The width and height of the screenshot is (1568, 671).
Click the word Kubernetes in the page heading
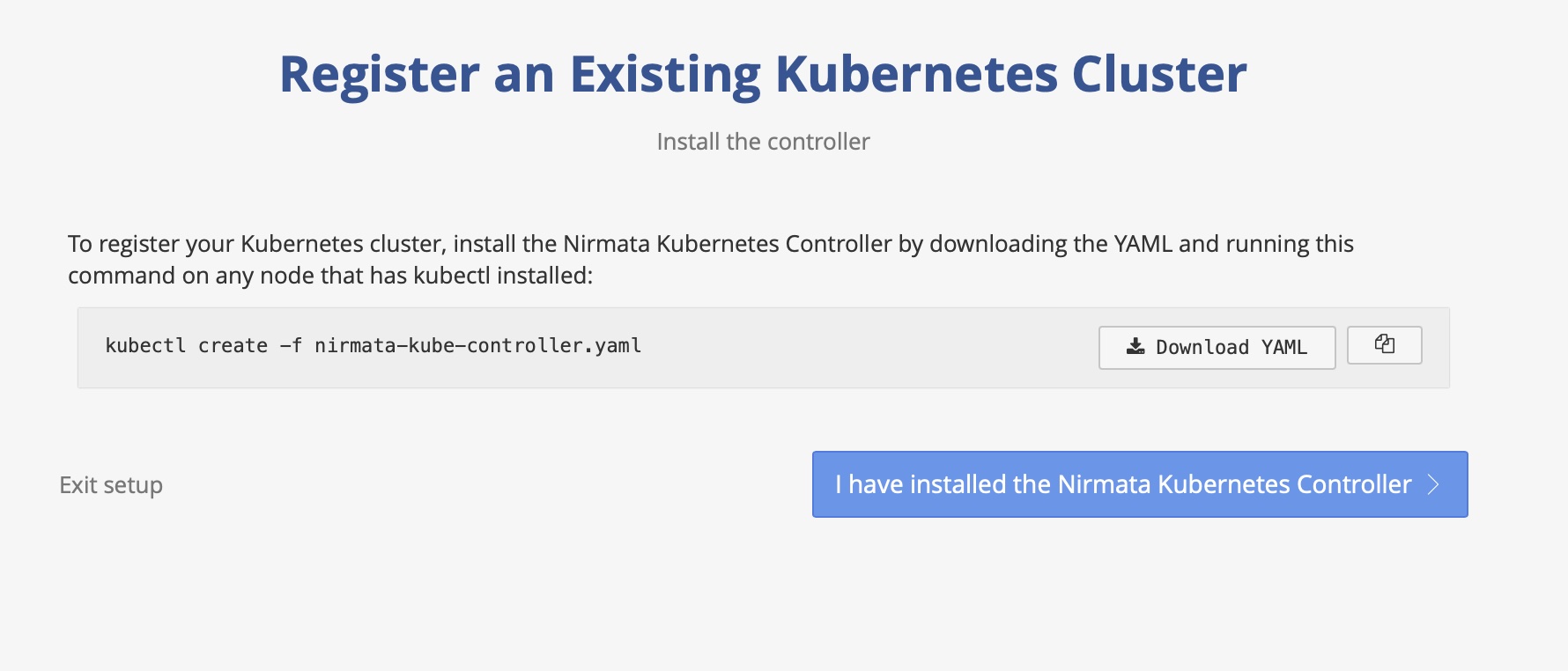(916, 73)
